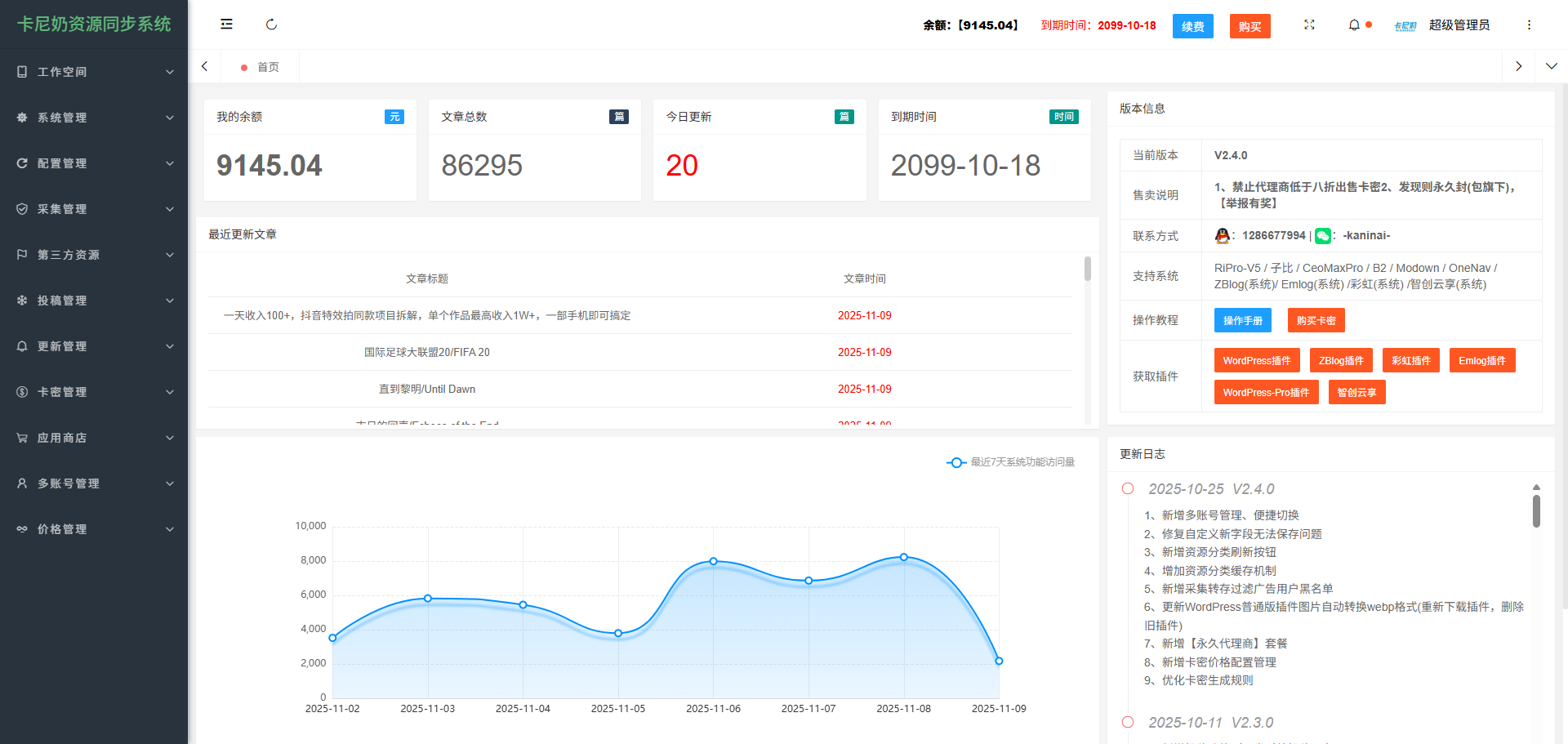Image resolution: width=1568 pixels, height=744 pixels.
Task: Expand the 系统管理 menu
Action: [22, 117]
